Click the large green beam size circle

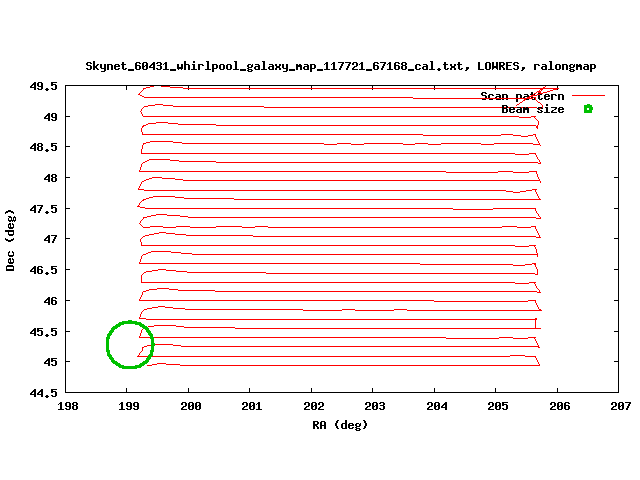coord(130,344)
